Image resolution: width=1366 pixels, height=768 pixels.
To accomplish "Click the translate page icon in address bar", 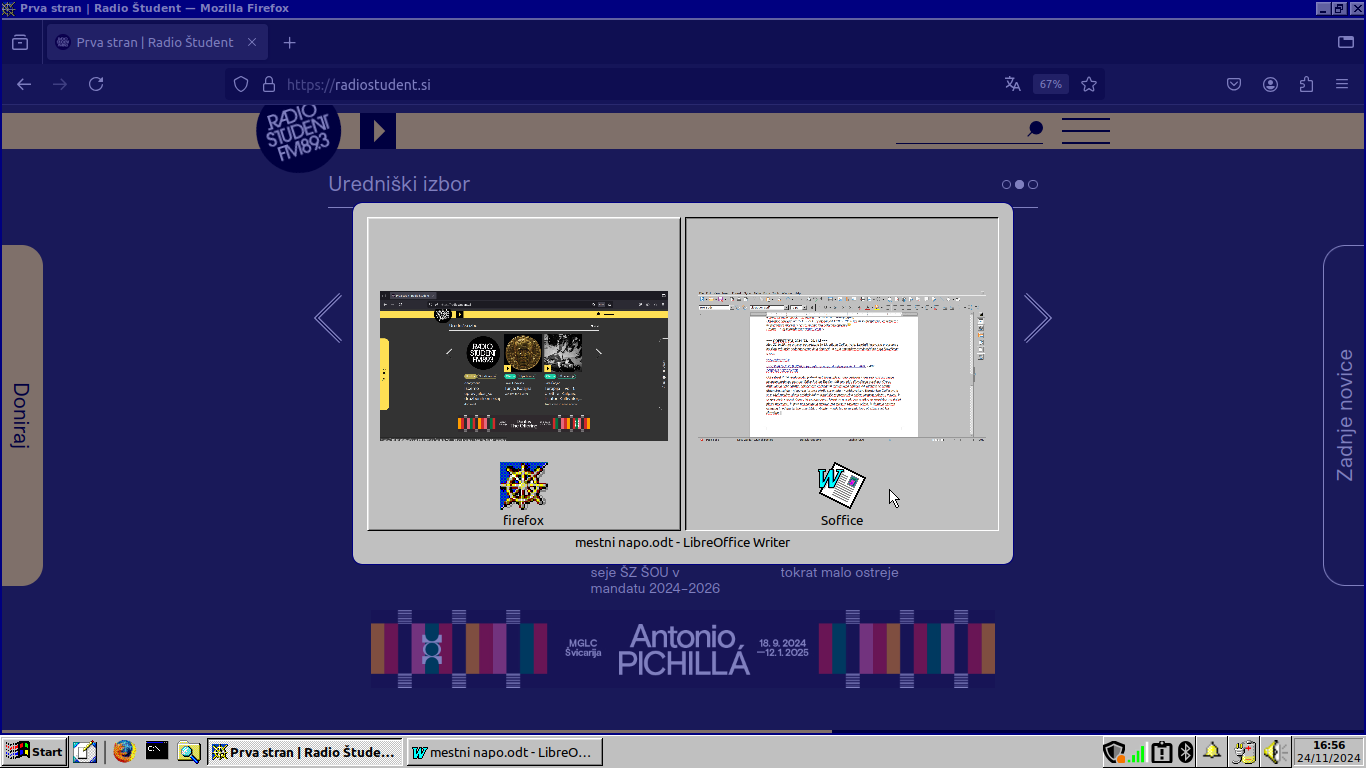I will 1012,84.
